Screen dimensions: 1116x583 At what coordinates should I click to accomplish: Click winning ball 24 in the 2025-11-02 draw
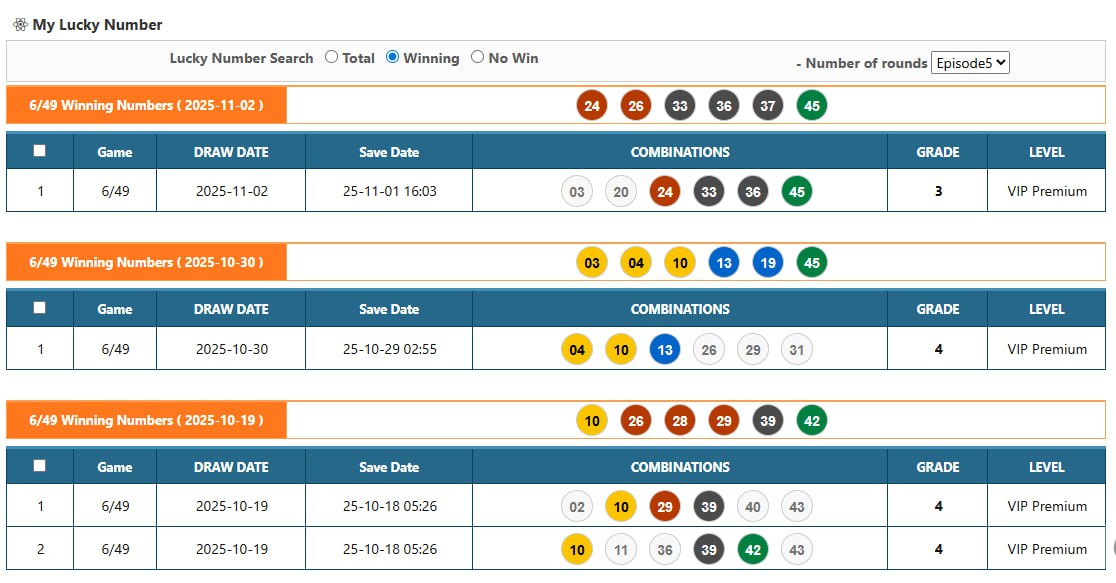[x=592, y=105]
